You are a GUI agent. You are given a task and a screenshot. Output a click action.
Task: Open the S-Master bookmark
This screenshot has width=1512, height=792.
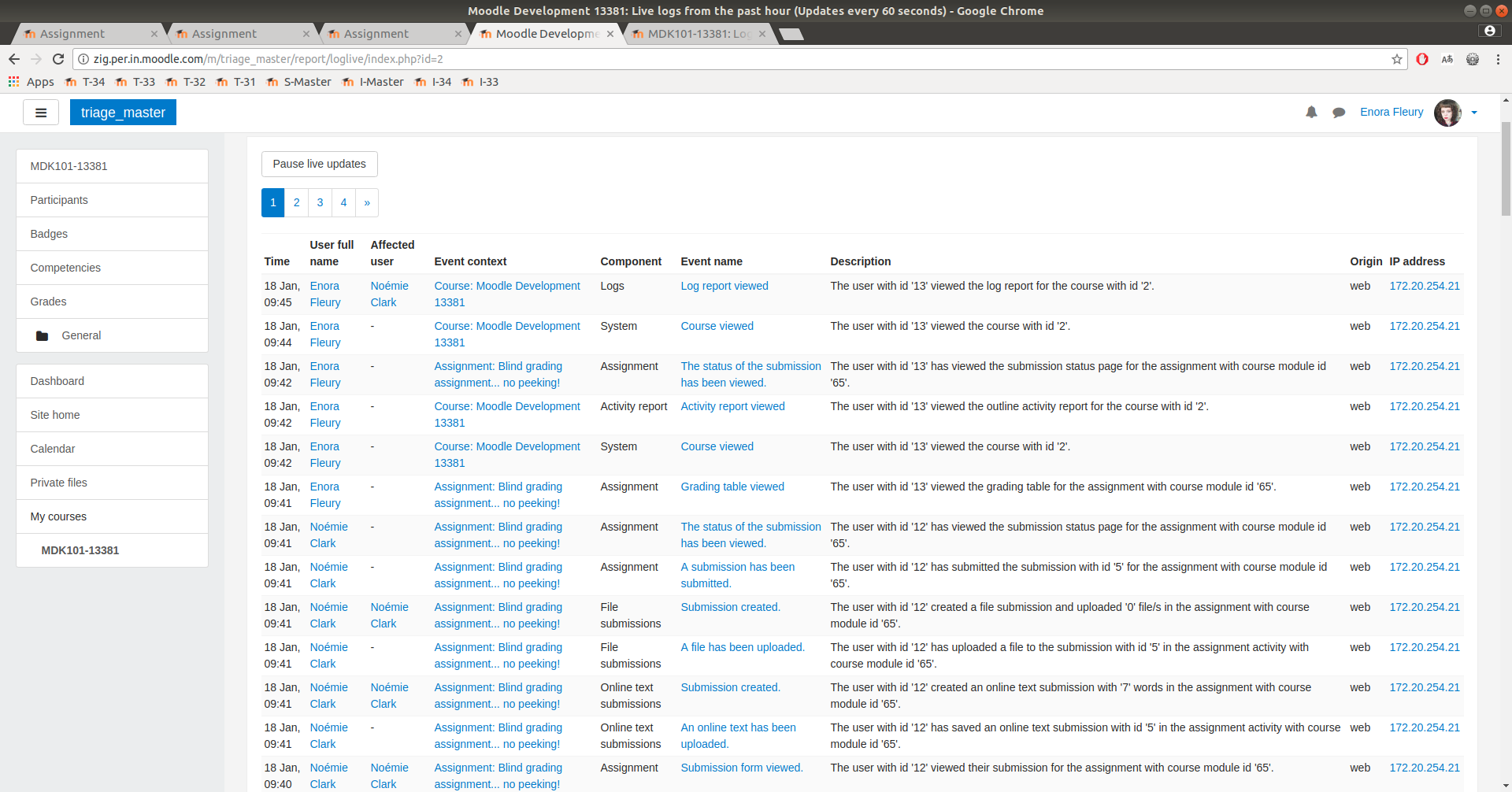click(x=299, y=82)
